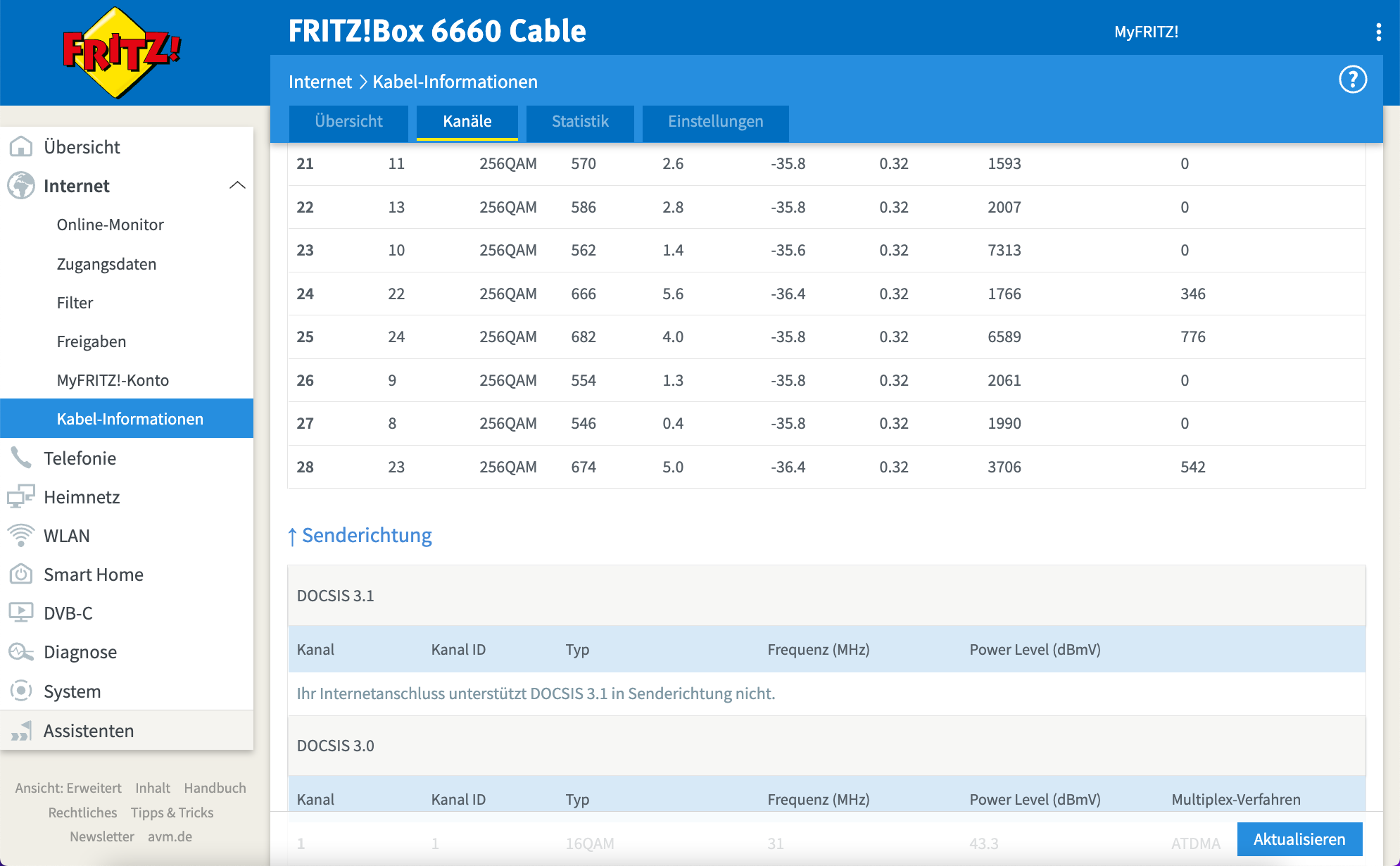The image size is (1400, 866).
Task: Click the Senderichtung up arrow icon
Action: 292,536
